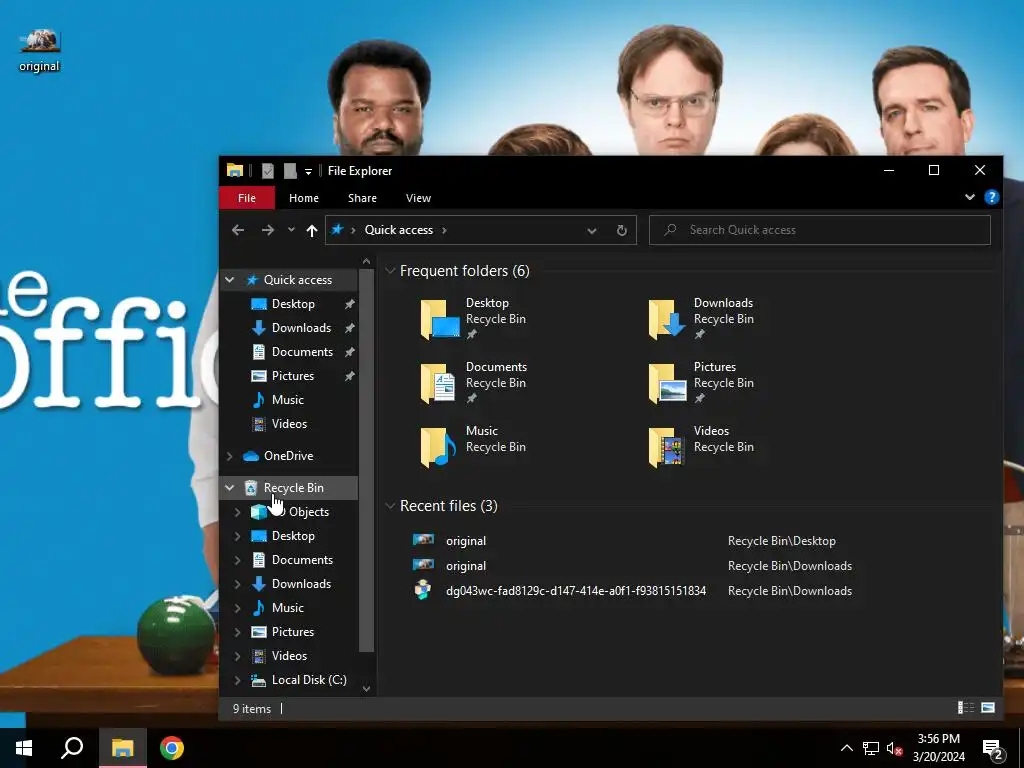Open the File ribbon tab
Viewport: 1024px width, 768px height.
click(x=247, y=198)
